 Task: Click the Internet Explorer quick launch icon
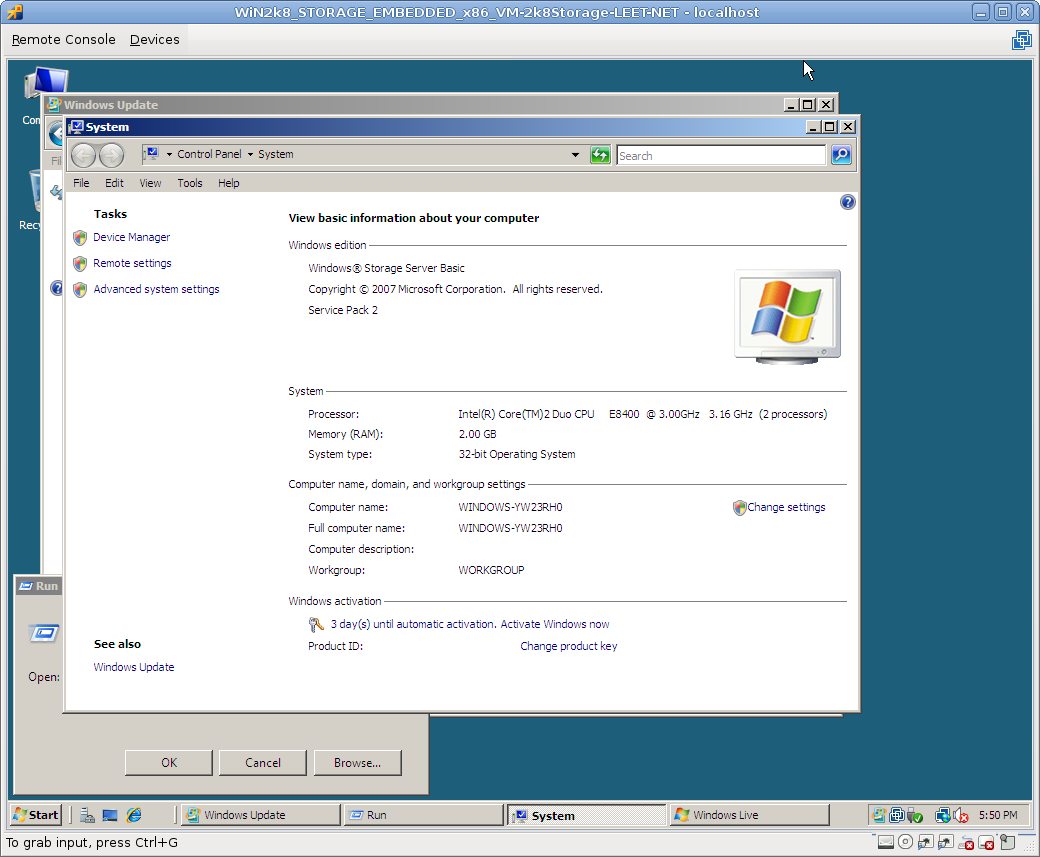click(x=133, y=815)
